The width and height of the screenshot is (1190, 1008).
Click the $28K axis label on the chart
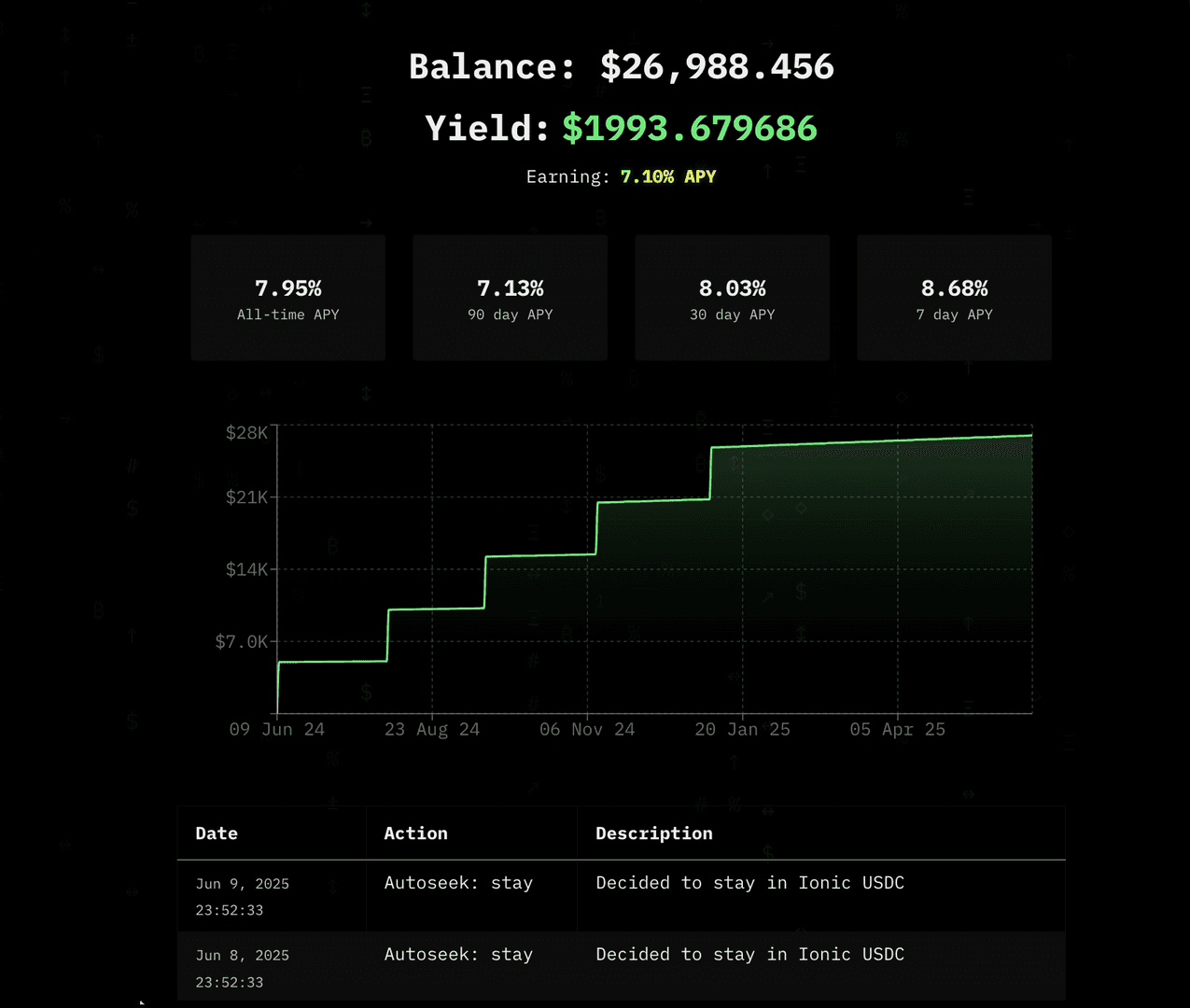[245, 432]
